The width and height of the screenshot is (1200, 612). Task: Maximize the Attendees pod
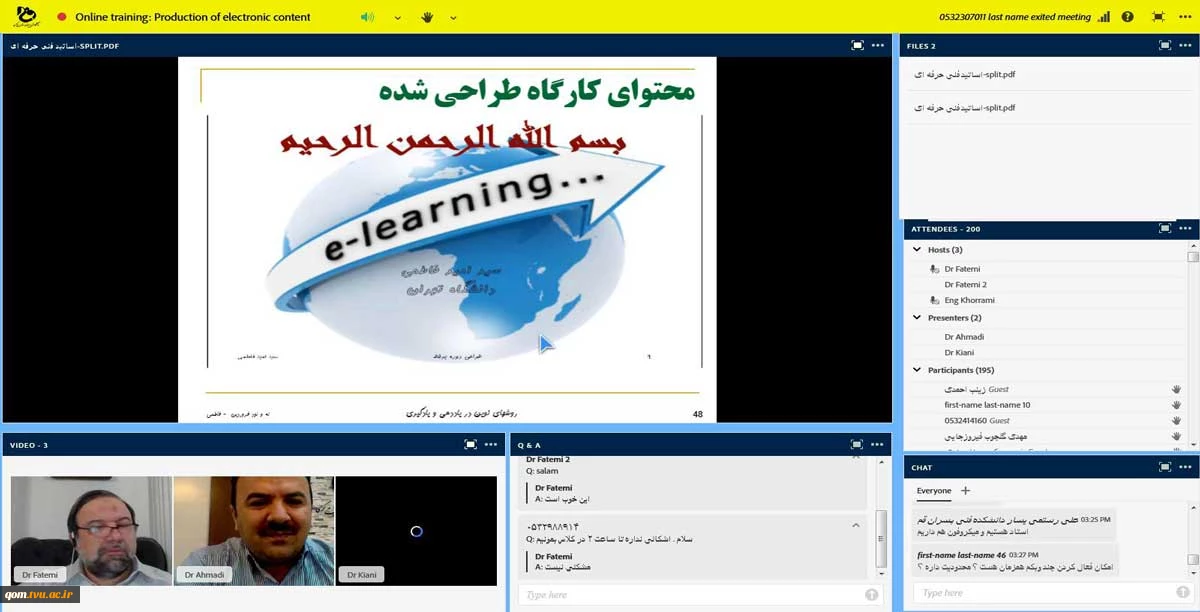(1164, 228)
